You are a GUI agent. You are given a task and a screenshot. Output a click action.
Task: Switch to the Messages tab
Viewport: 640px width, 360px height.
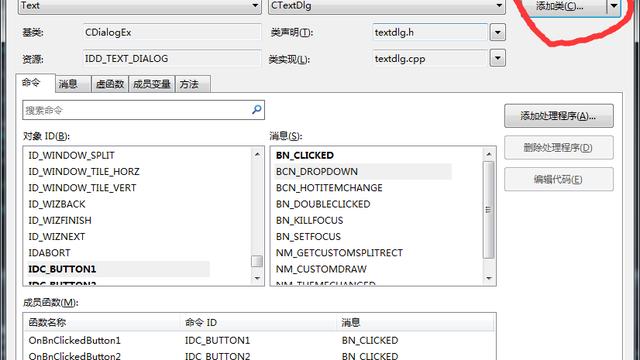(73, 84)
